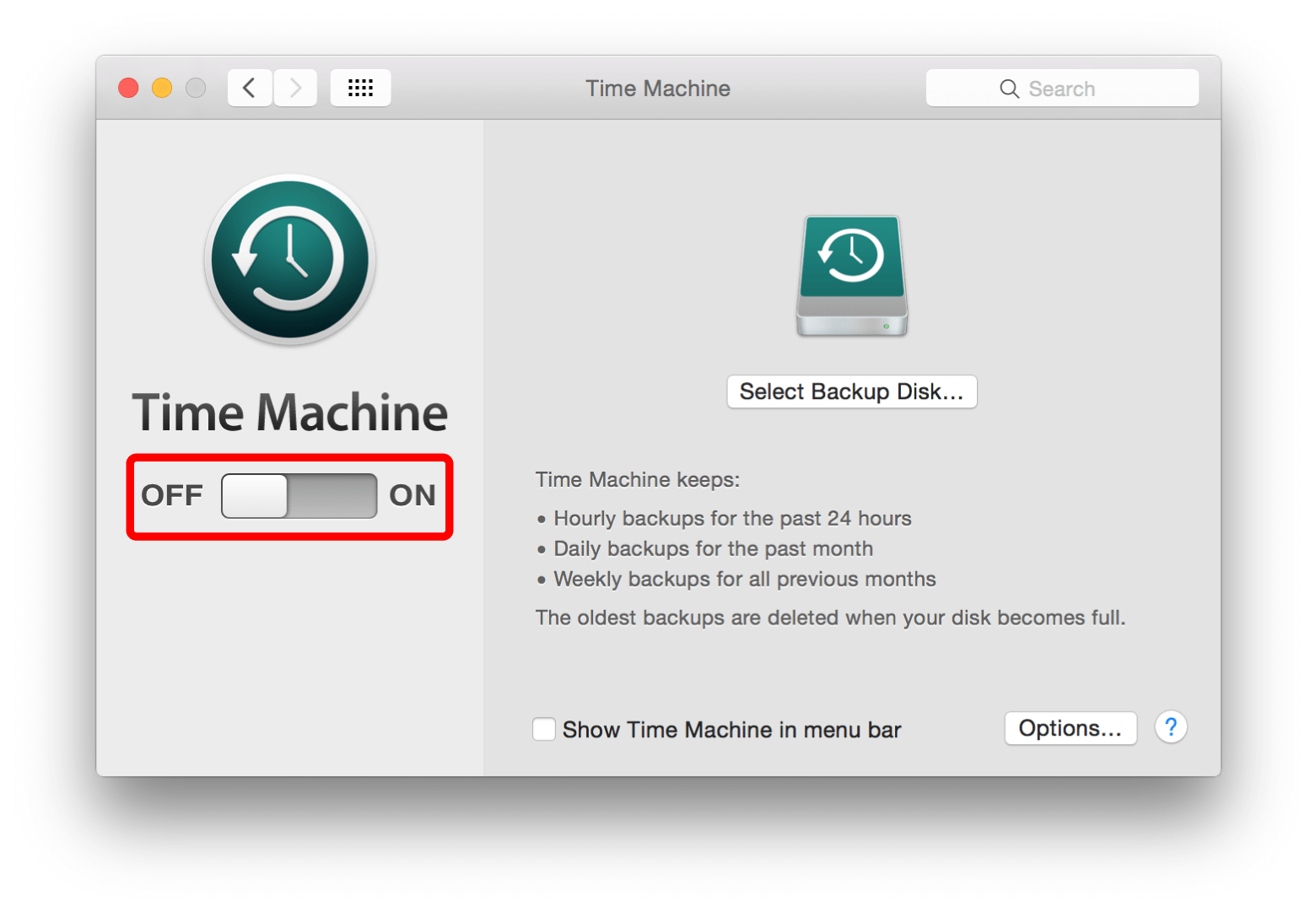Open Time Machine help via question mark
This screenshot has width=1316, height=912.
(1171, 727)
